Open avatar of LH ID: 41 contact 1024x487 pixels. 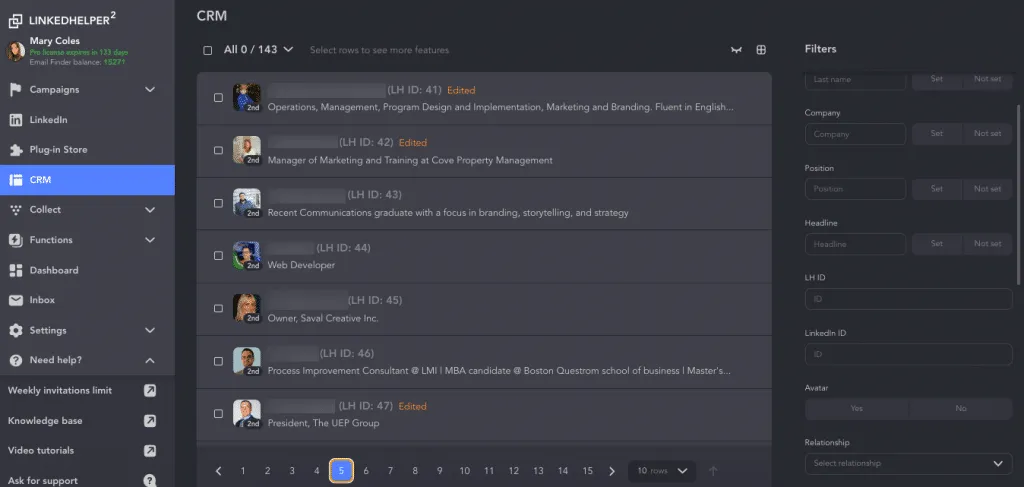tap(247, 97)
